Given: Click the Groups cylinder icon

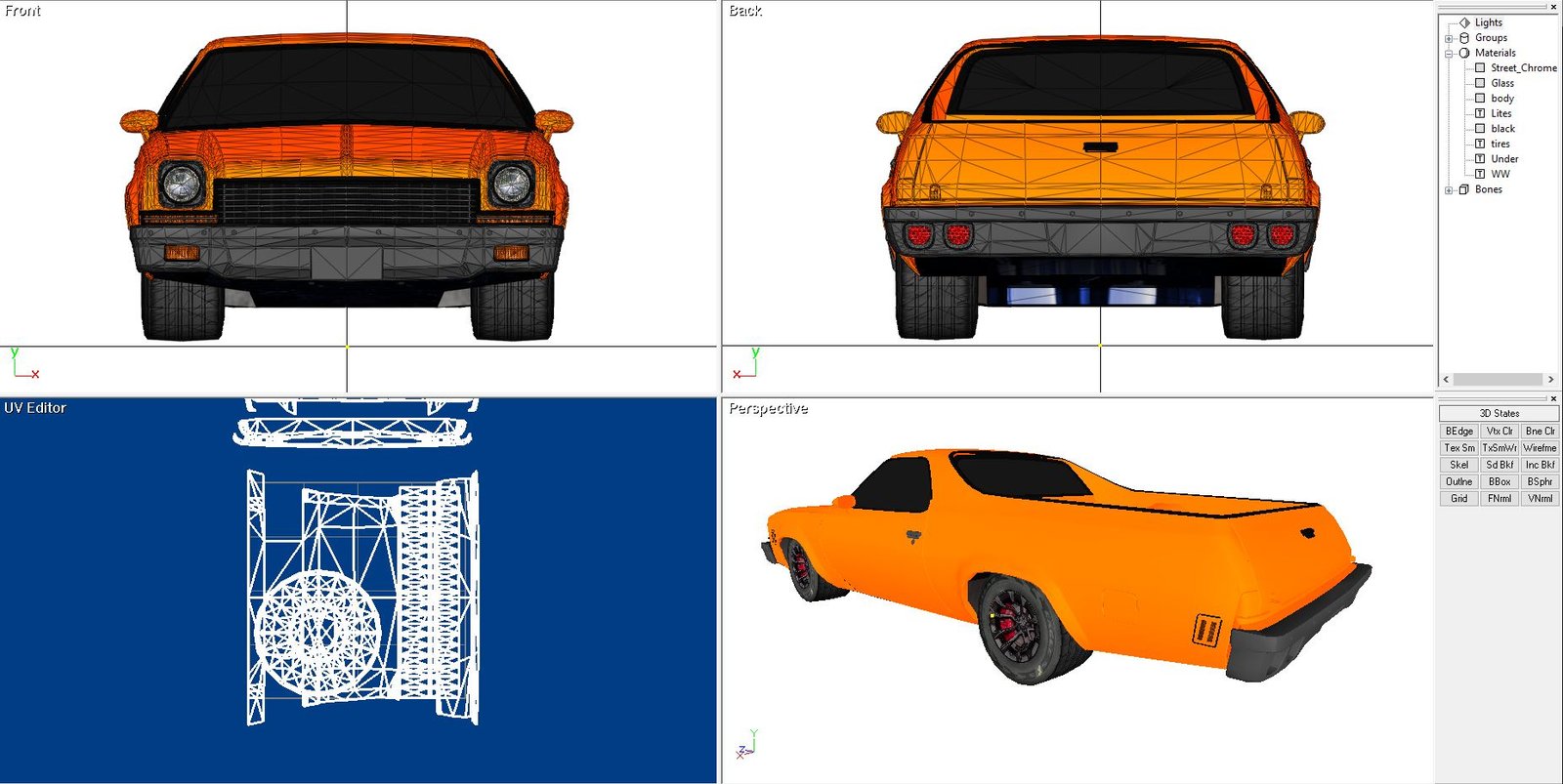Looking at the screenshot, I should click(1464, 38).
